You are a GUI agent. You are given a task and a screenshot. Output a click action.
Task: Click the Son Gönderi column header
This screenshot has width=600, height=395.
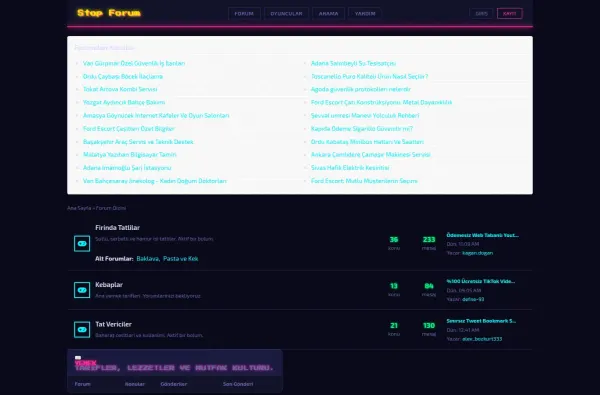click(x=238, y=384)
